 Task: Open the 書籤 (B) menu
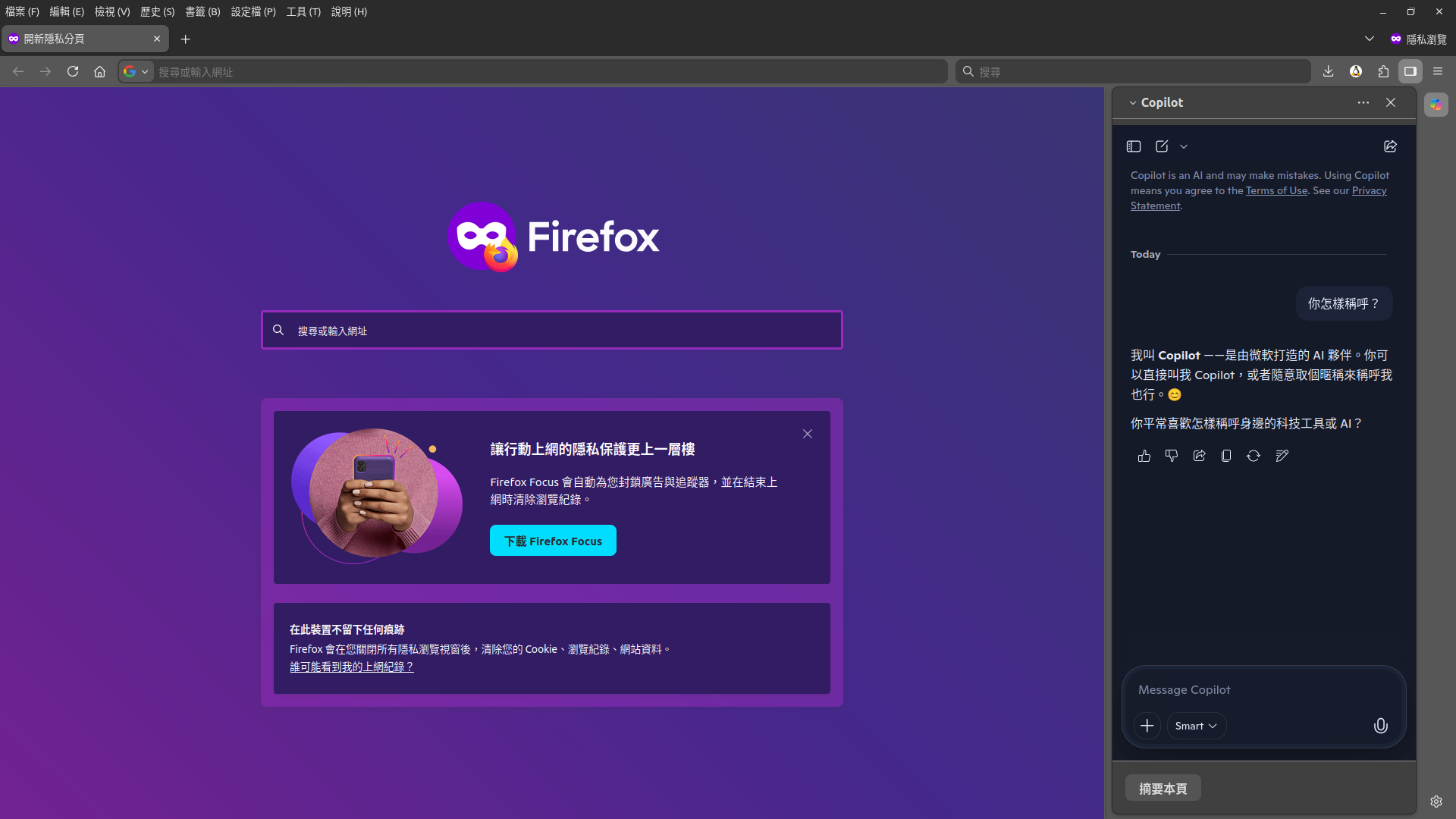[x=202, y=12]
